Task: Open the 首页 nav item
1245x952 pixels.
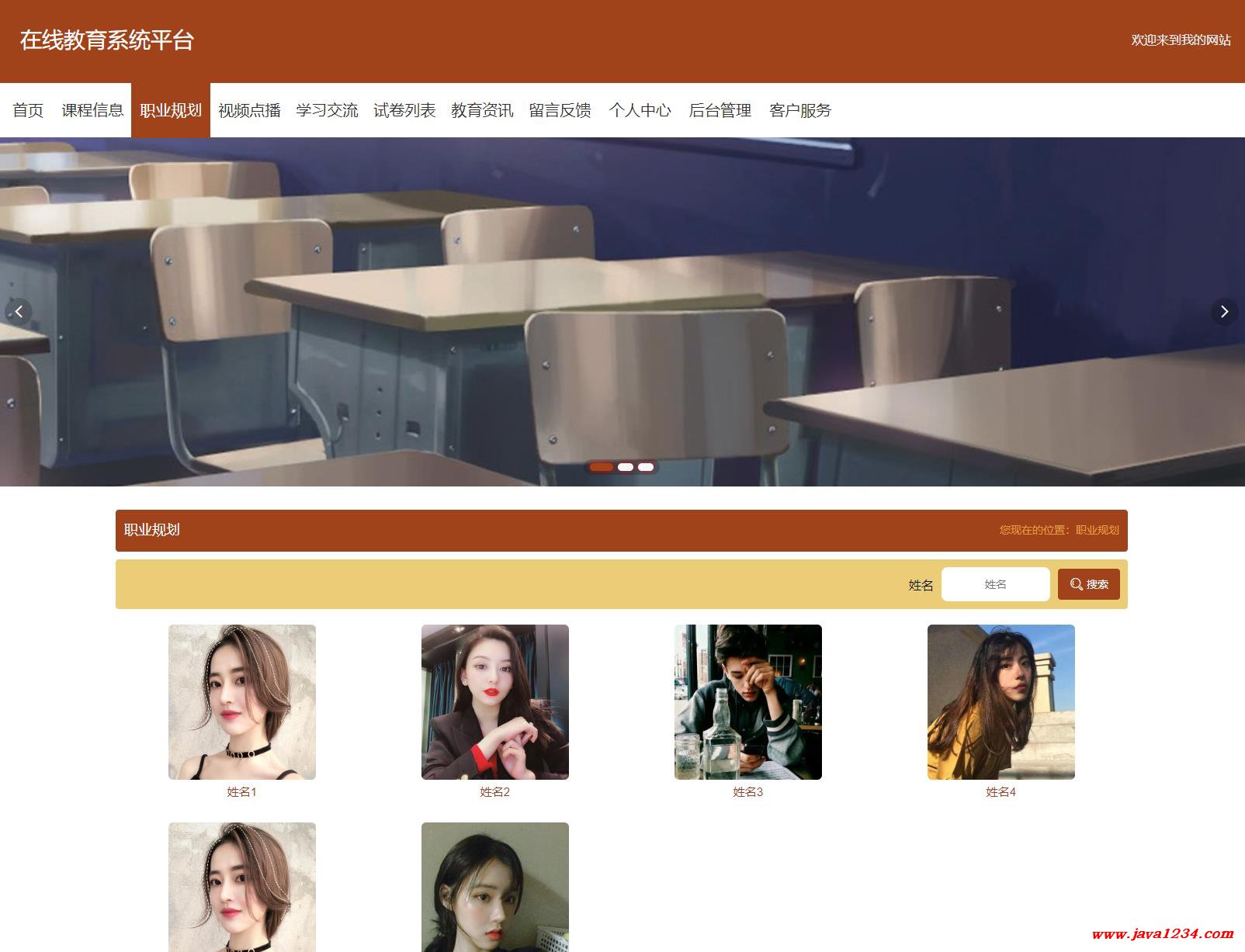Action: (x=28, y=110)
